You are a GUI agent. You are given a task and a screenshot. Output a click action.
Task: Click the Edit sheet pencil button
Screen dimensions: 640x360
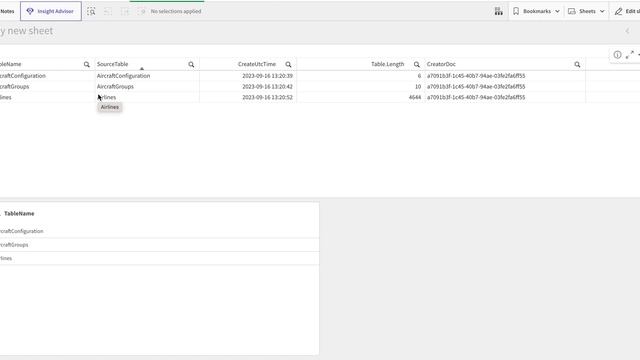click(x=627, y=11)
